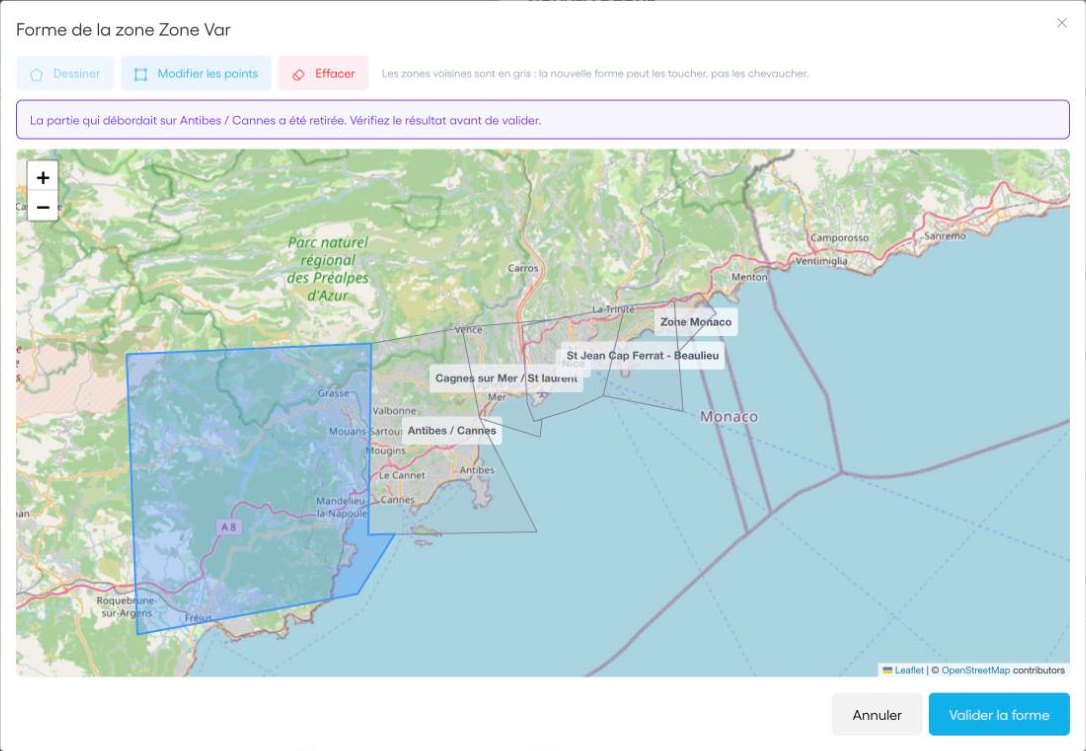This screenshot has width=1086, height=751.
Task: Click the Menton town label
Action: (x=749, y=277)
